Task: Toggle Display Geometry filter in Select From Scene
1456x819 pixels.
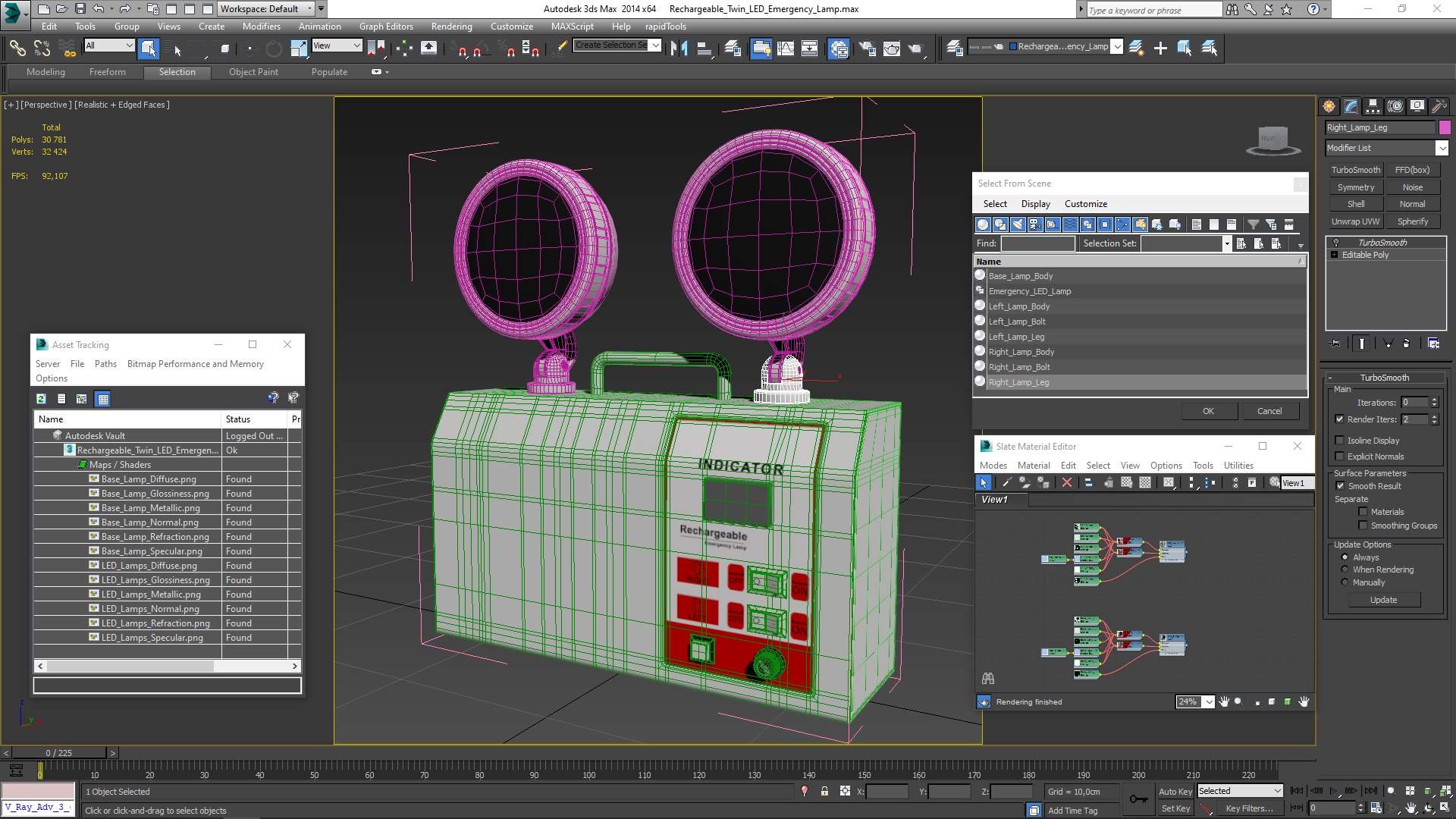Action: click(983, 224)
